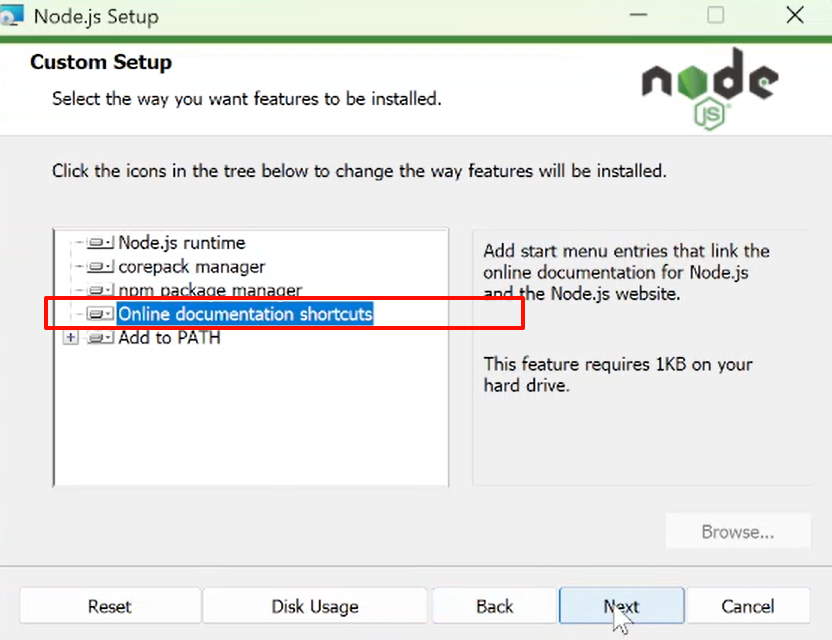Select Online documentation shortcuts row
832x640 pixels.
coord(245,314)
